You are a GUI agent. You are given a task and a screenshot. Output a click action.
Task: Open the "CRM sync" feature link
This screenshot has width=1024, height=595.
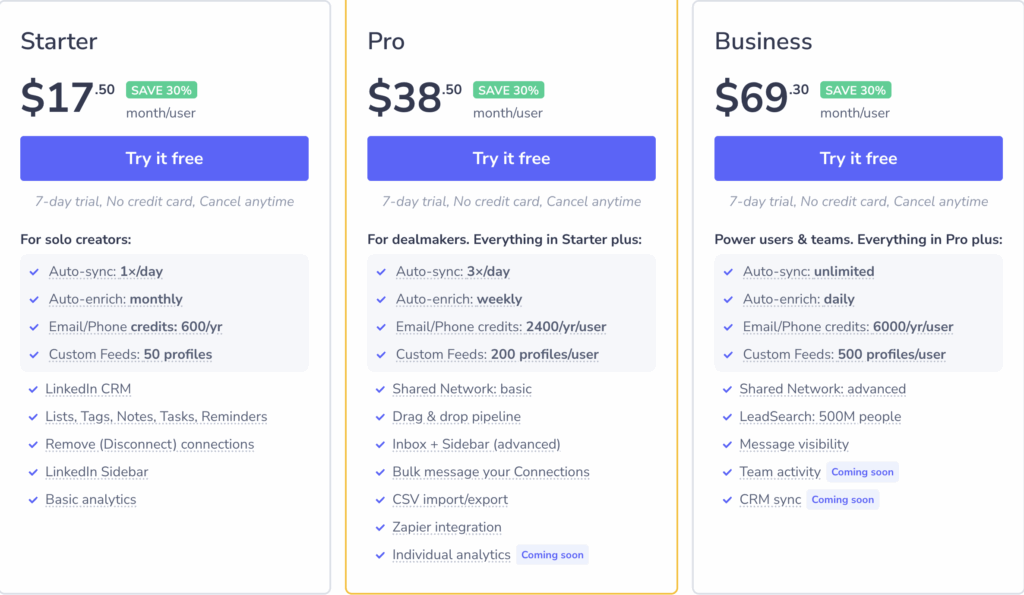(x=764, y=499)
